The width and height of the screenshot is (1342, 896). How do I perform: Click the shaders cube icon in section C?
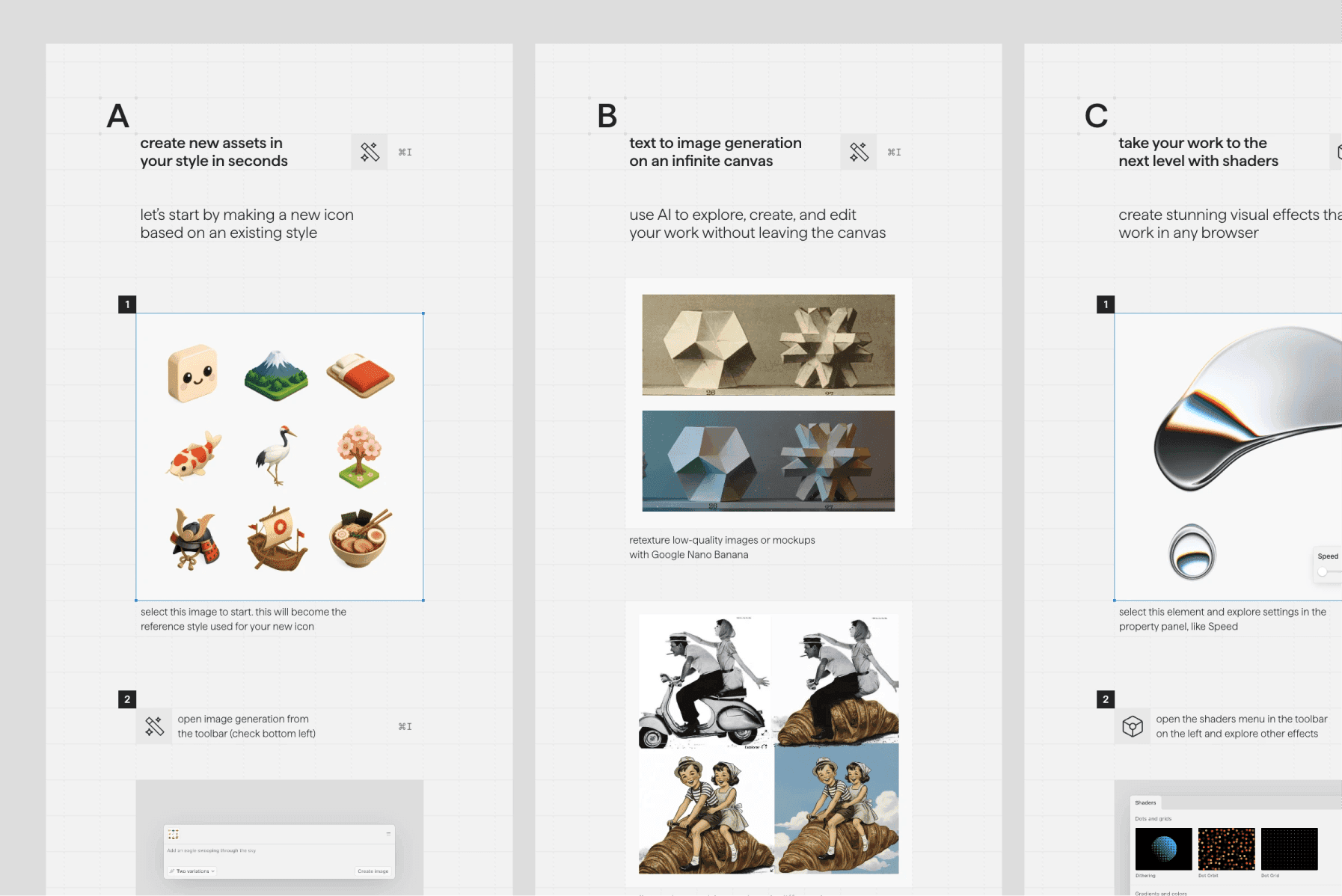(1133, 726)
